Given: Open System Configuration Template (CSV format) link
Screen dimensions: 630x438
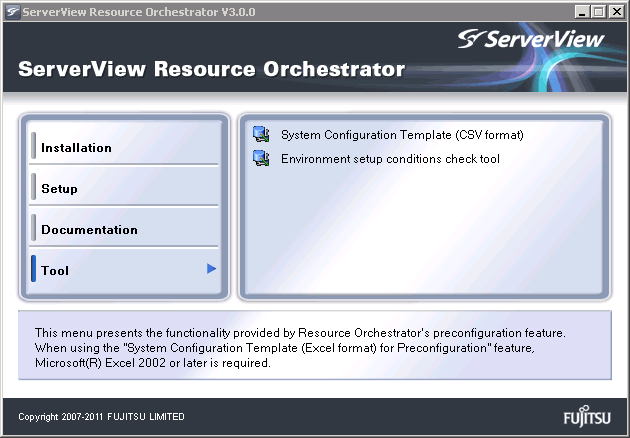Looking at the screenshot, I should (x=402, y=135).
